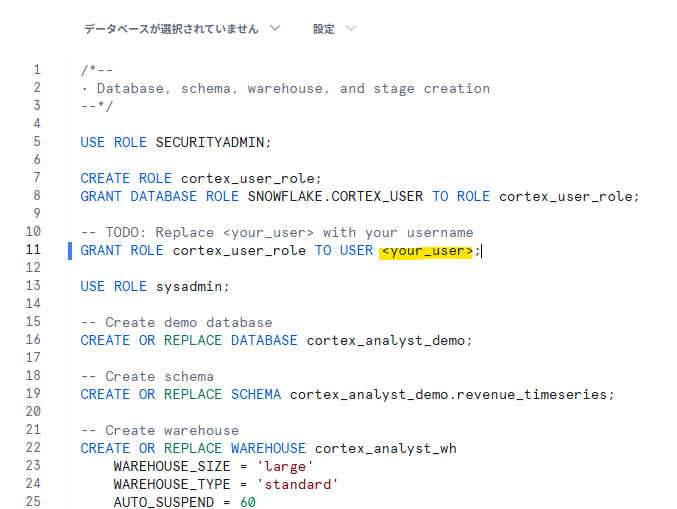Click the AUTO_SUSPEND value 60

248,502
